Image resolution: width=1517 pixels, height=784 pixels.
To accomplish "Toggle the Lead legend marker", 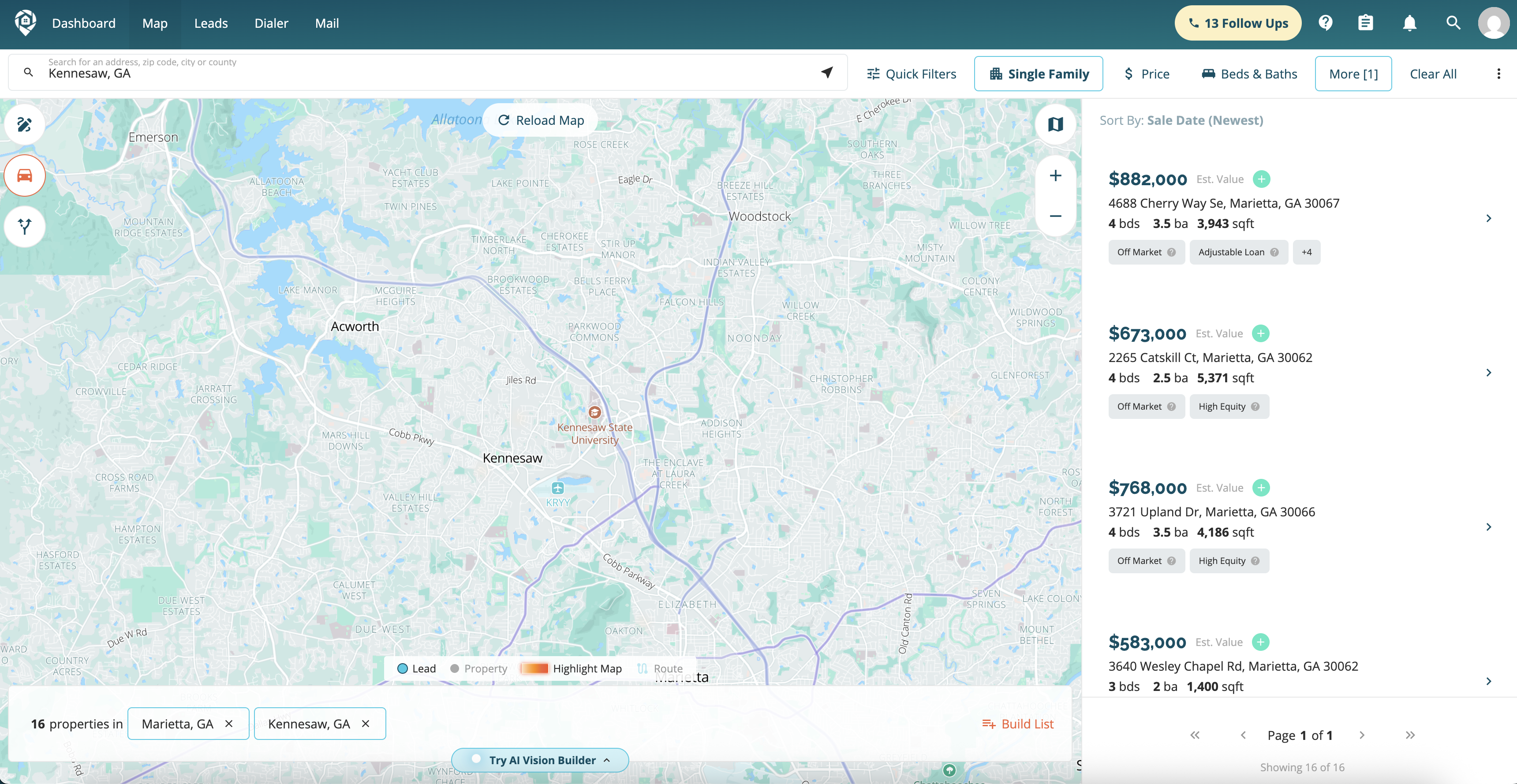I will point(403,668).
